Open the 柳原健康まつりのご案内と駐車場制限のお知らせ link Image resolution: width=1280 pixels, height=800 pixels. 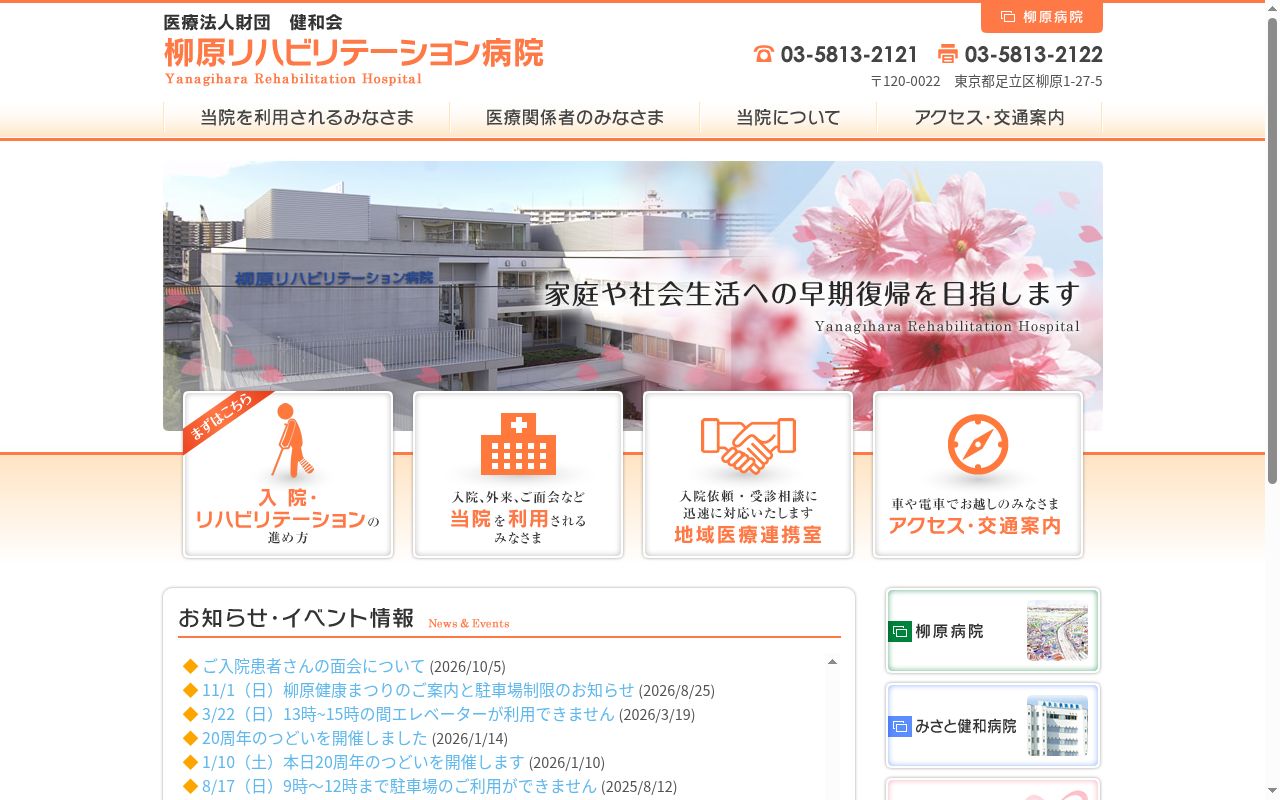tap(418, 690)
